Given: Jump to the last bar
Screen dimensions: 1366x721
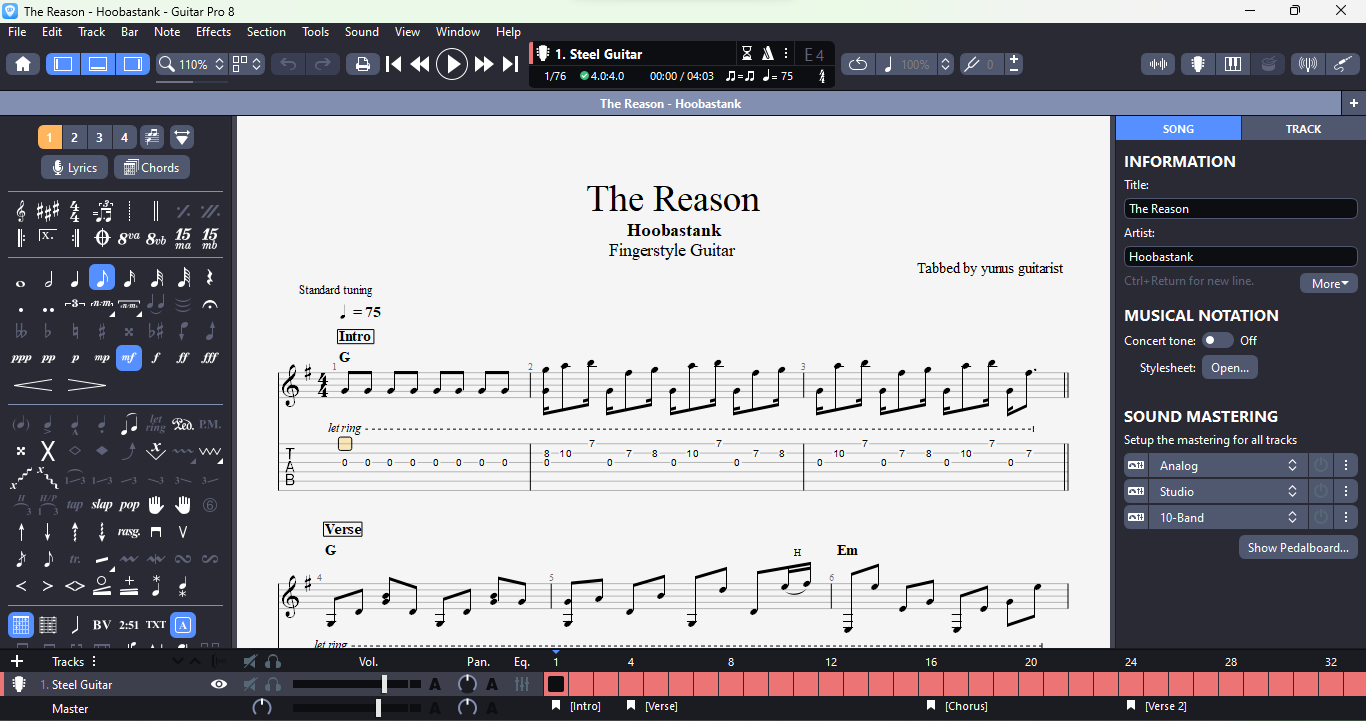Looking at the screenshot, I should [510, 64].
